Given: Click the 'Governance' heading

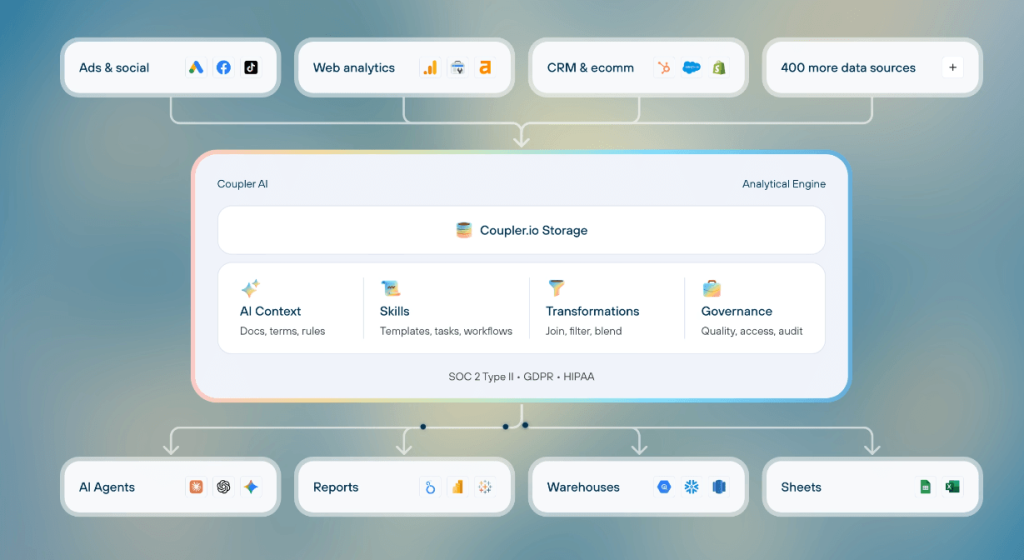Looking at the screenshot, I should [x=737, y=311].
